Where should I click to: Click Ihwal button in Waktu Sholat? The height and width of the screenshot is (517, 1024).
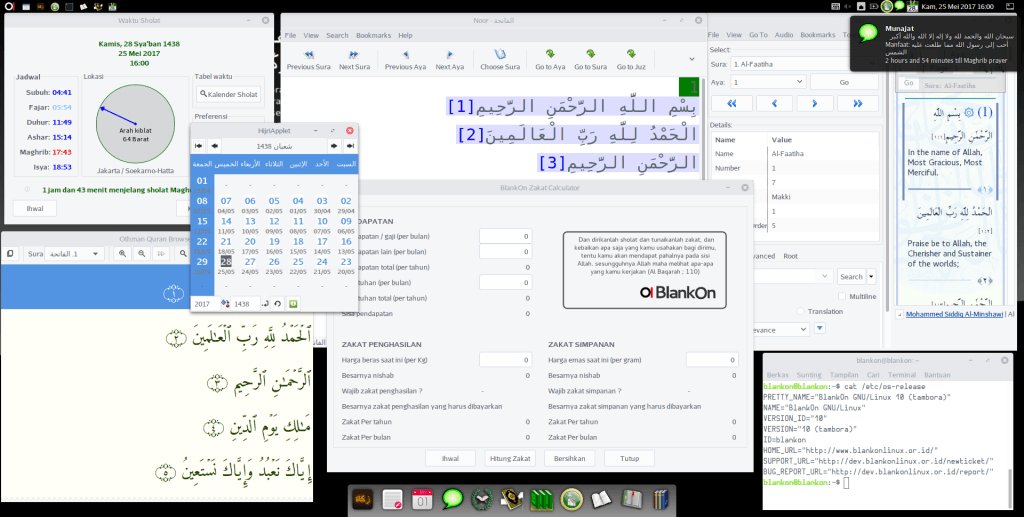pyautogui.click(x=35, y=208)
